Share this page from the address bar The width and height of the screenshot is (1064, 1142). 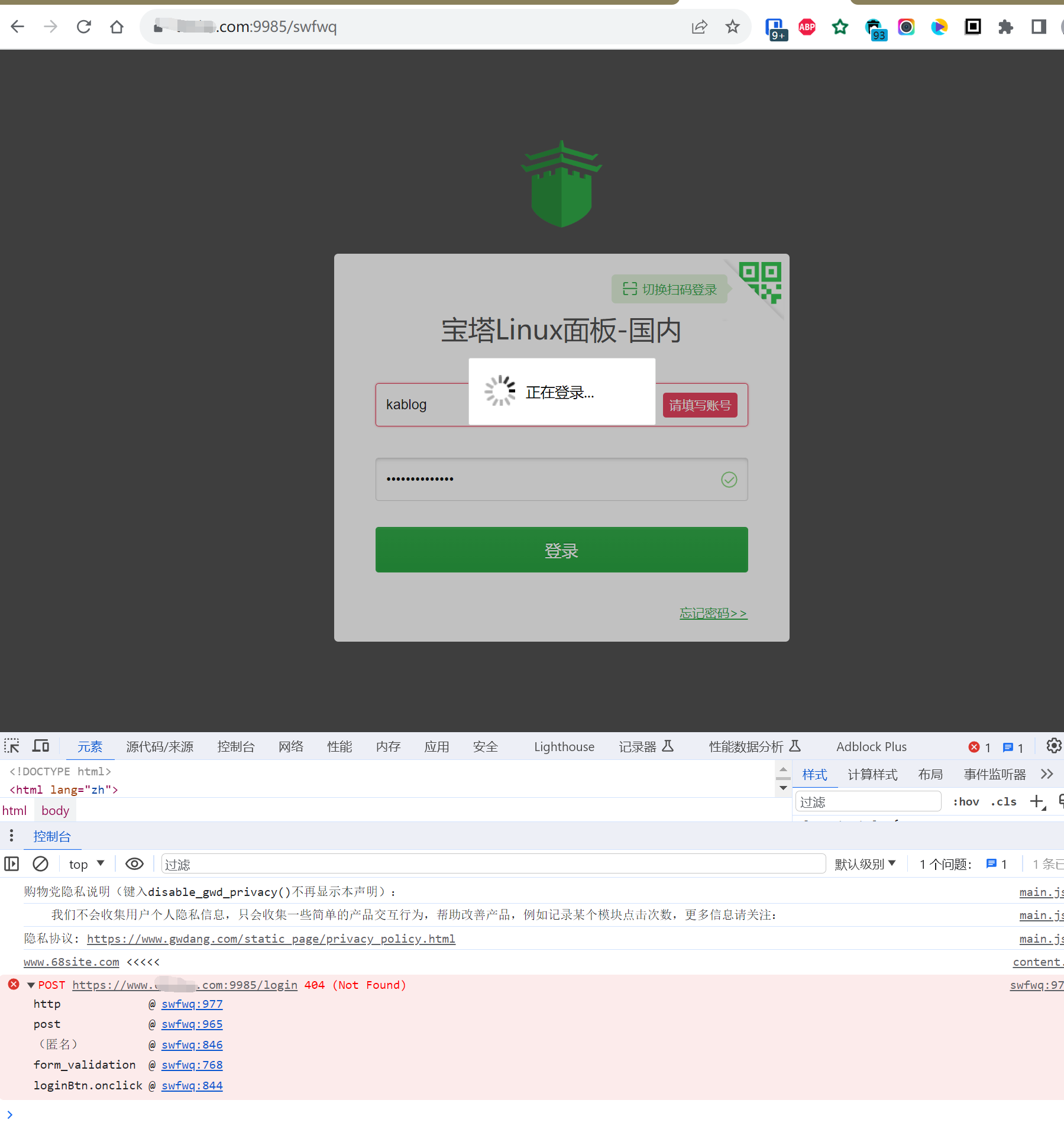point(699,27)
